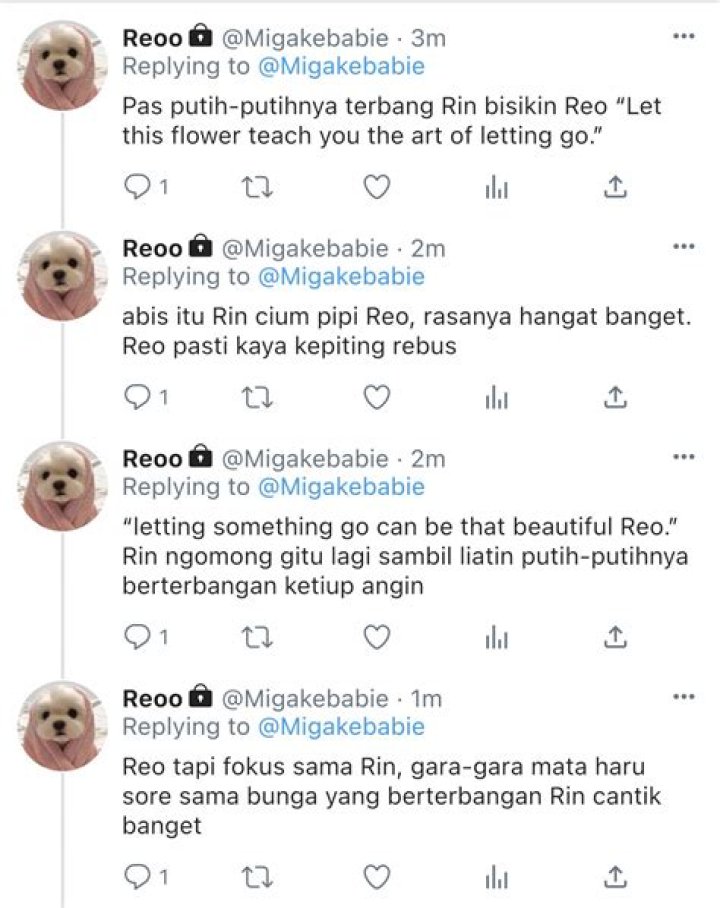View analytics for the 'letting something go' tweet

(496, 638)
